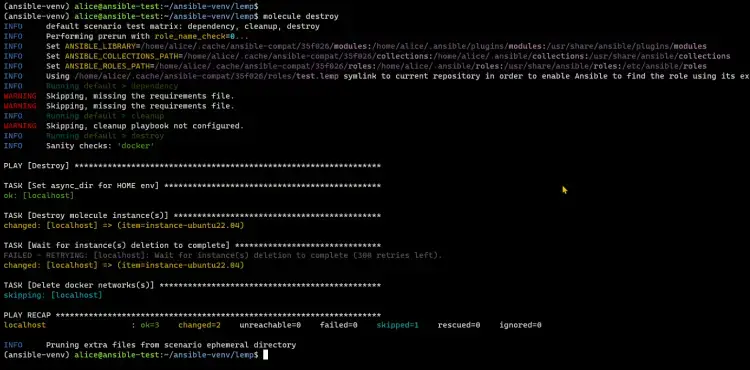Click "skipped=1" in the play recap
This screenshot has width=750, height=370.
point(397,325)
